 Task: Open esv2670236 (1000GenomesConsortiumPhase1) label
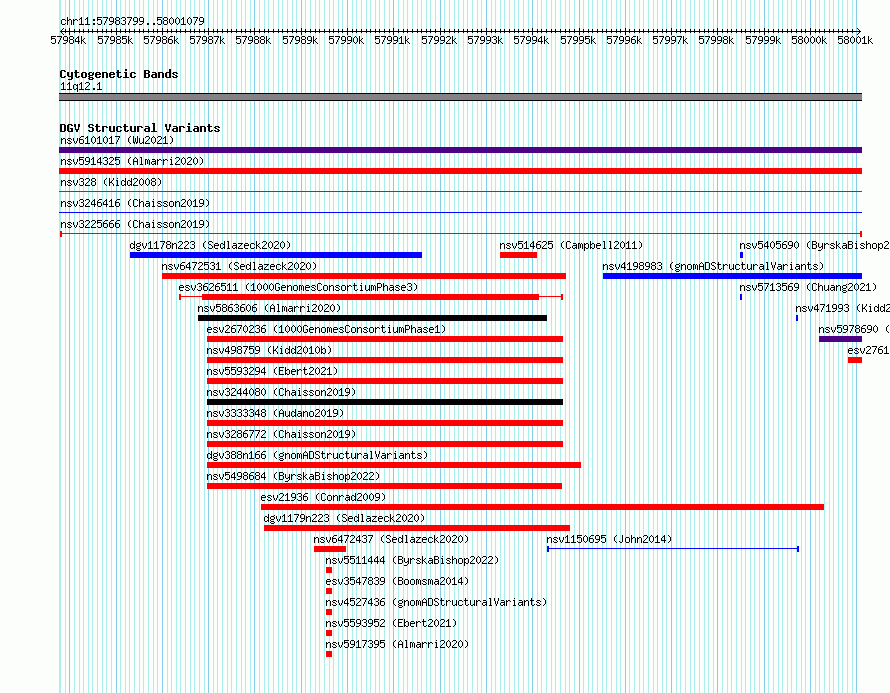pos(326,329)
